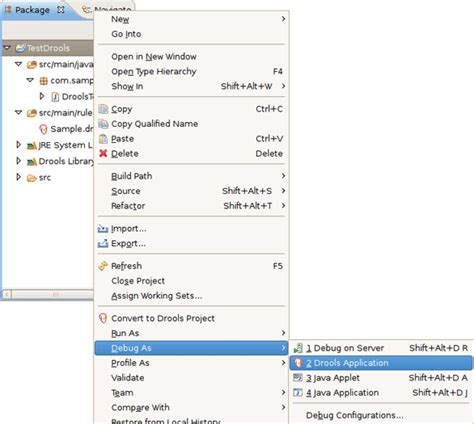Choose Validate from the menu

point(192,378)
